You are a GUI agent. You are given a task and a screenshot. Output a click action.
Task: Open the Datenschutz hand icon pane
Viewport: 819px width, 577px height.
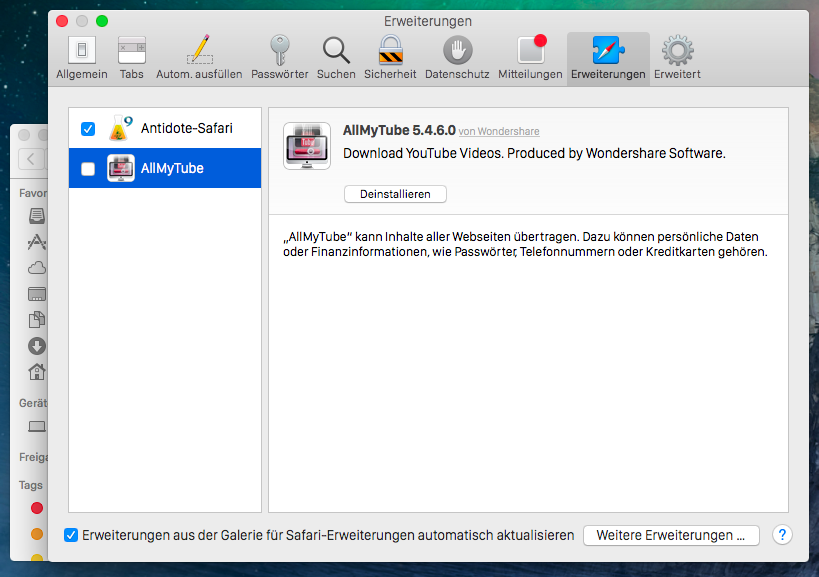coord(457,57)
